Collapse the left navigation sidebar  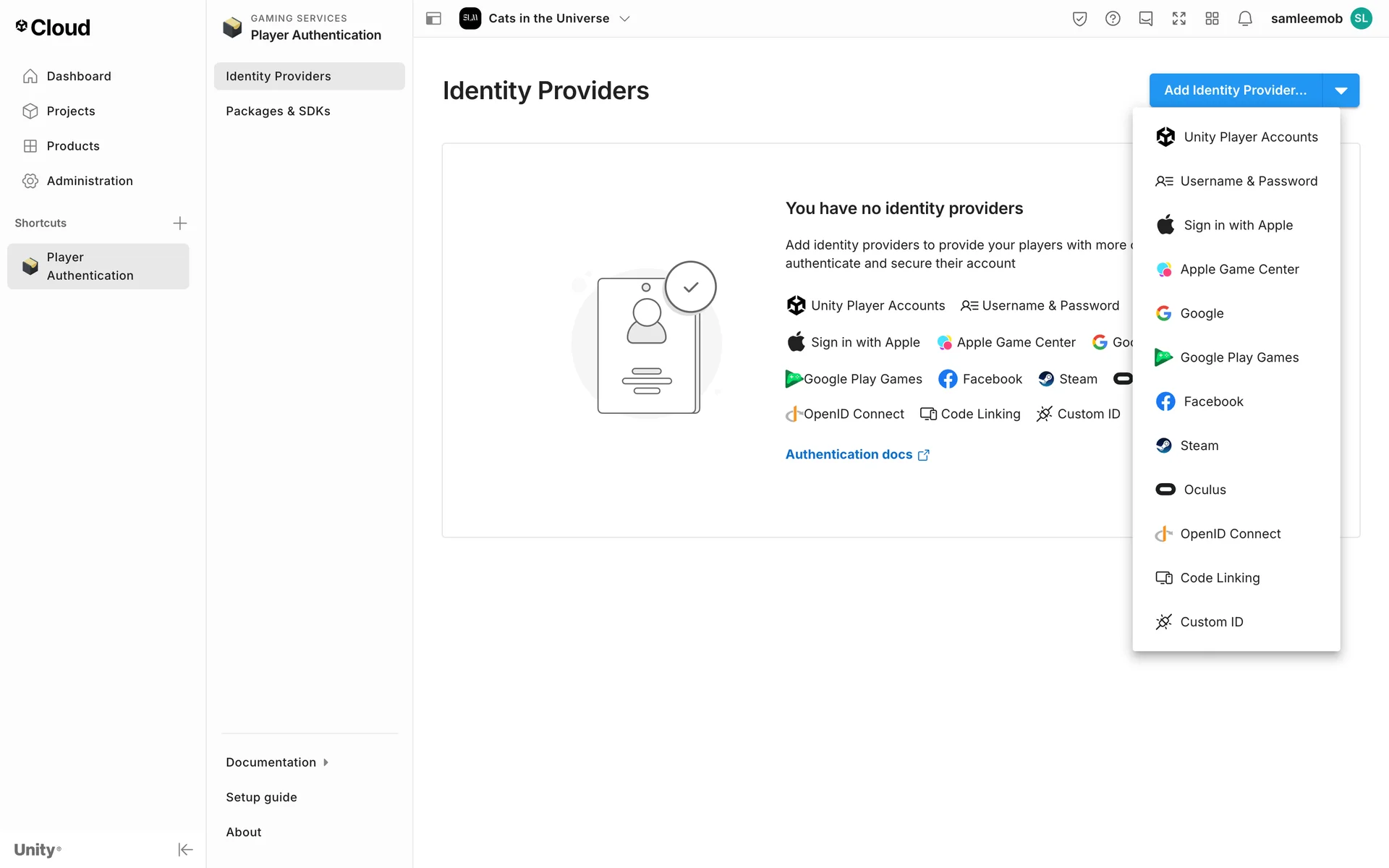coord(185,849)
